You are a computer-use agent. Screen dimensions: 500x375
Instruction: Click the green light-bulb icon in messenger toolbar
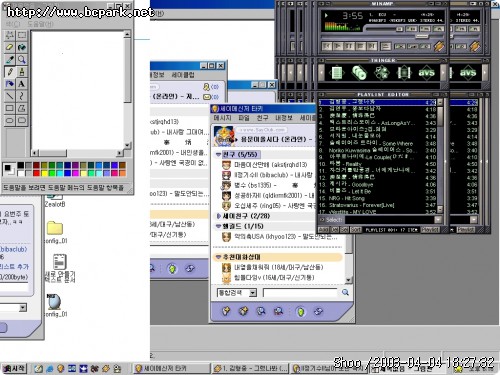301,312
